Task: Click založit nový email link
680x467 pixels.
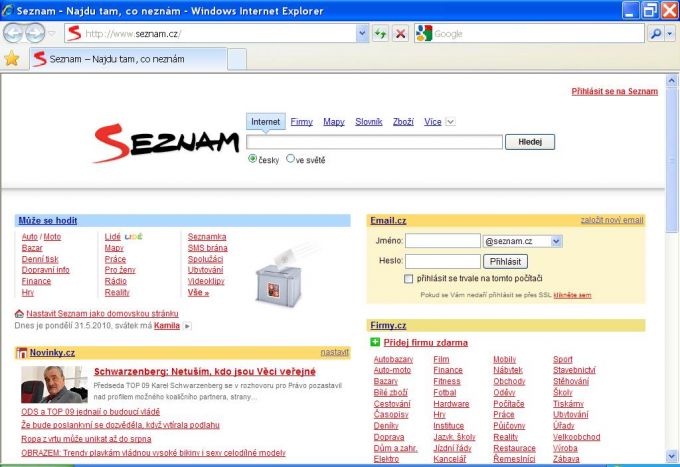Action: click(x=612, y=220)
